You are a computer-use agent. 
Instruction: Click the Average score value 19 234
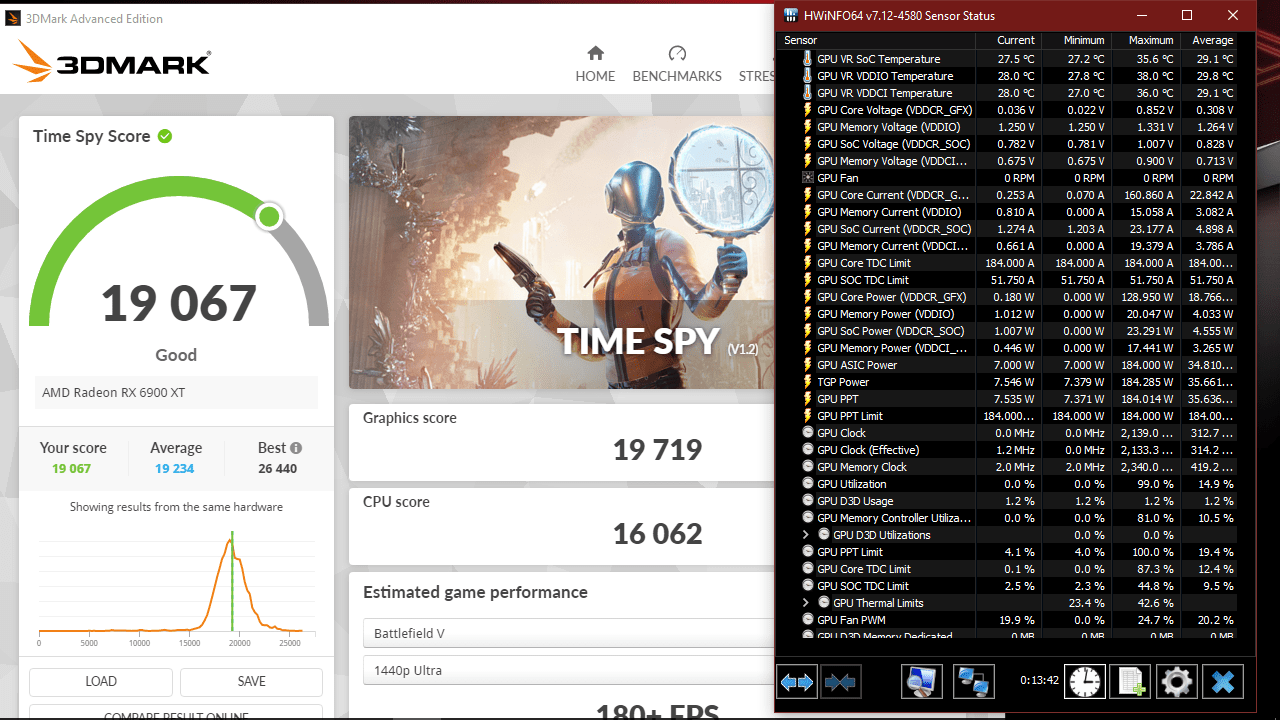point(174,468)
